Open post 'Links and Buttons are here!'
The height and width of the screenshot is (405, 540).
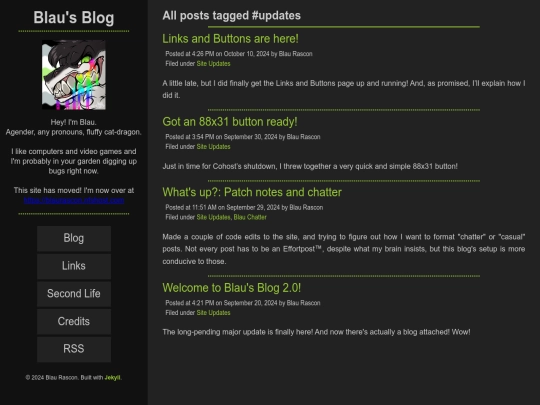(230, 39)
